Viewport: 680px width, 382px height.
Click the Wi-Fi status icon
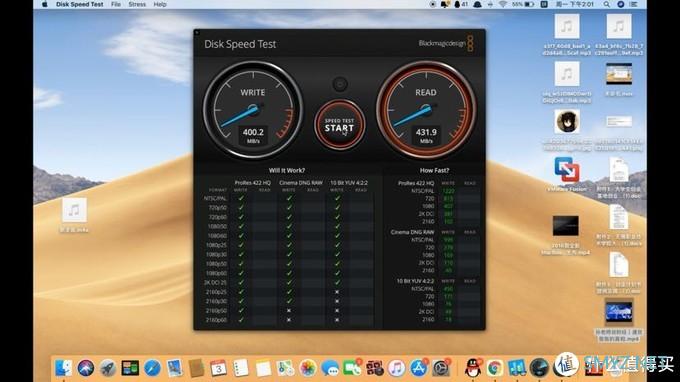[503, 4]
